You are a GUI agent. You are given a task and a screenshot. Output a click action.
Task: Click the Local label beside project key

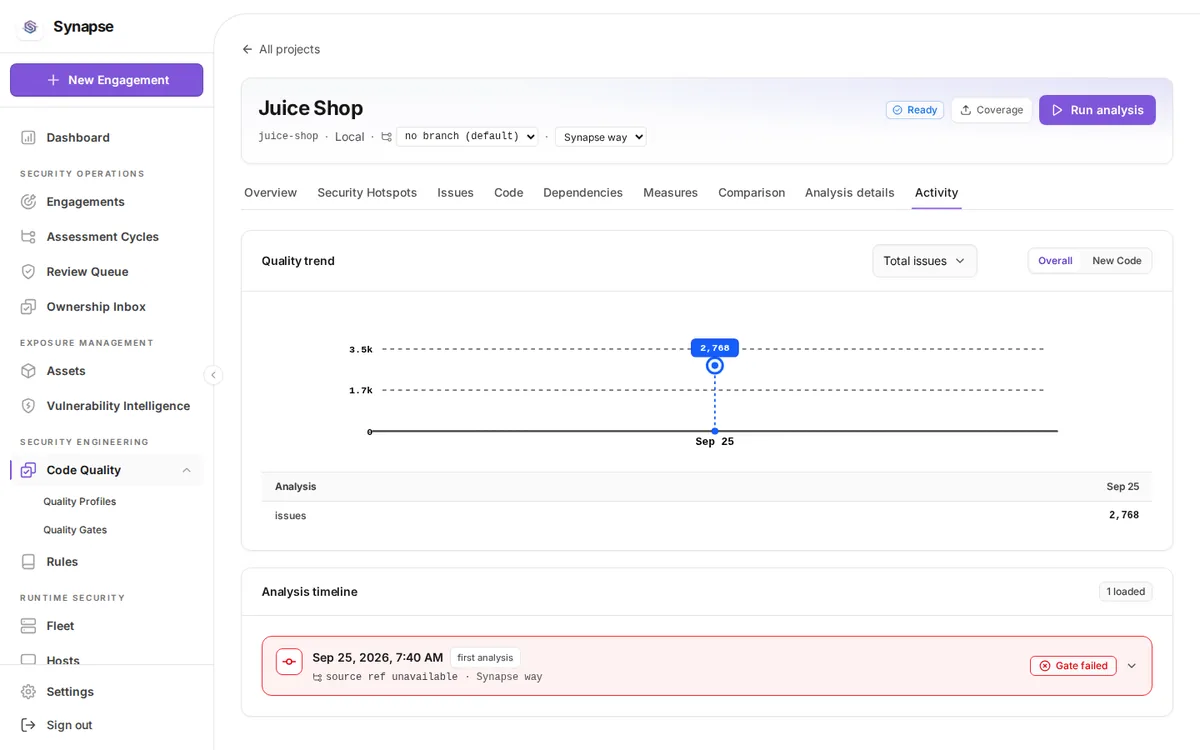[350, 137]
